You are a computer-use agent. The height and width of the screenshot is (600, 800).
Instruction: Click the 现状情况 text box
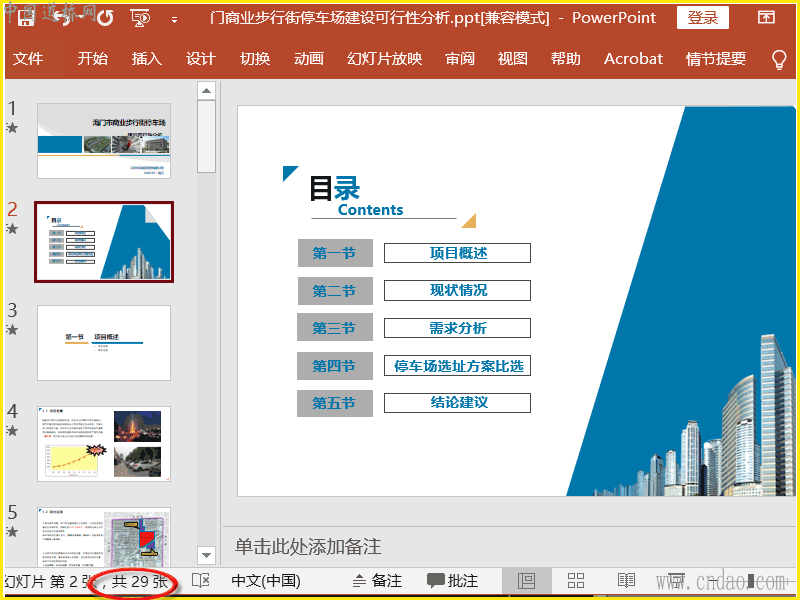tap(458, 290)
